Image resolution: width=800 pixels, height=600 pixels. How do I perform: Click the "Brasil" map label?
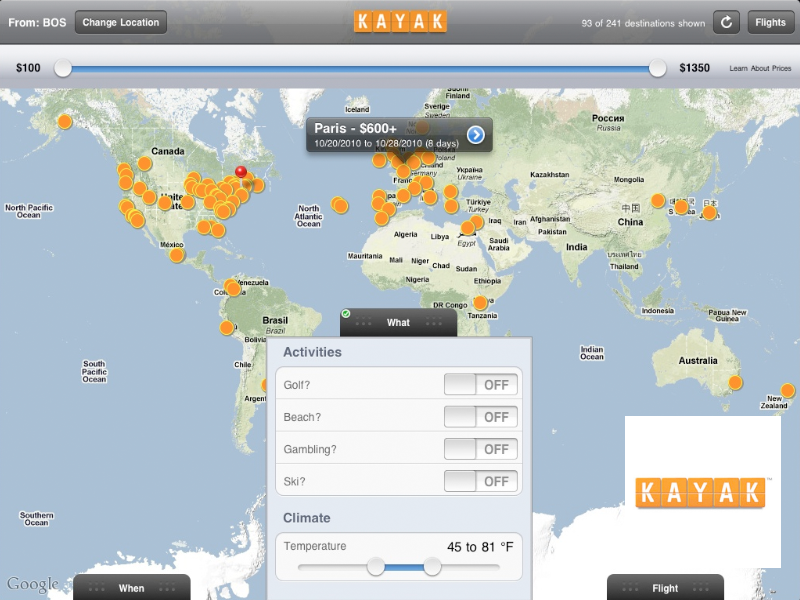pos(275,320)
